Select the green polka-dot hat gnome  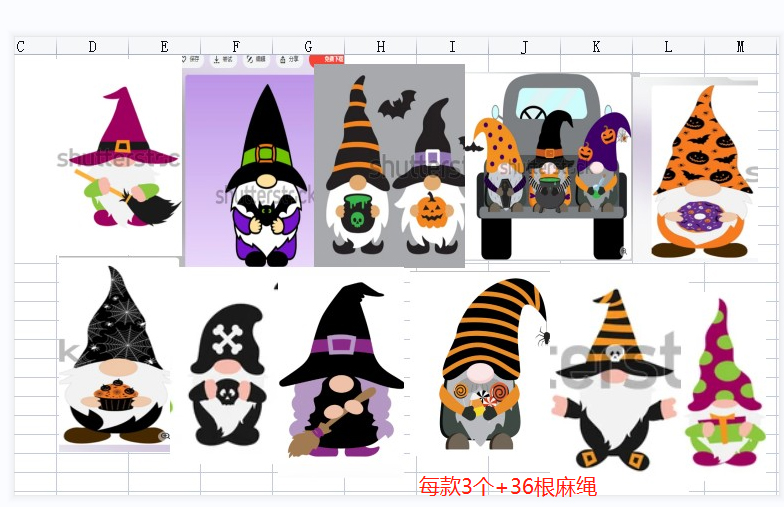(725, 385)
